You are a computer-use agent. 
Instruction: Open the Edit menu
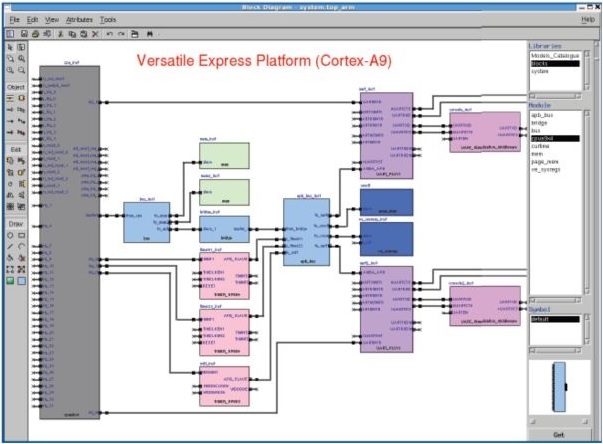click(32, 20)
